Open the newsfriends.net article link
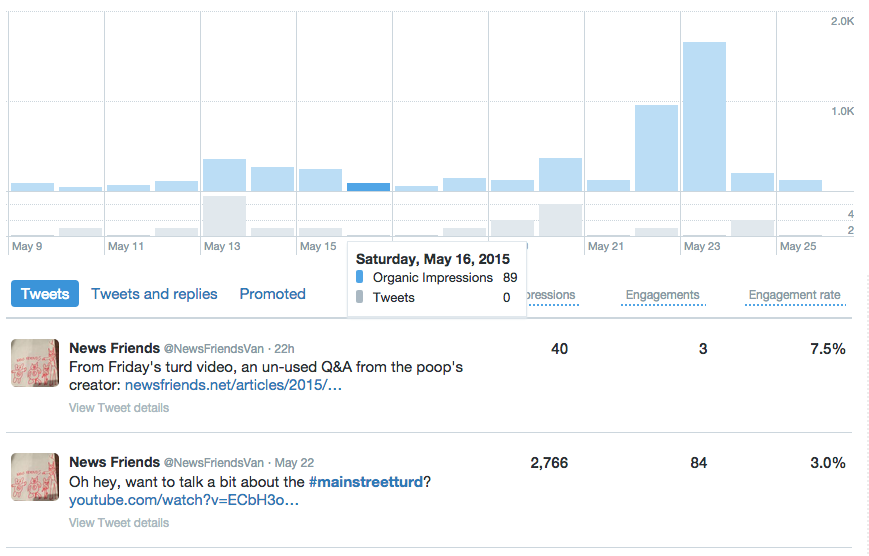 (233, 385)
